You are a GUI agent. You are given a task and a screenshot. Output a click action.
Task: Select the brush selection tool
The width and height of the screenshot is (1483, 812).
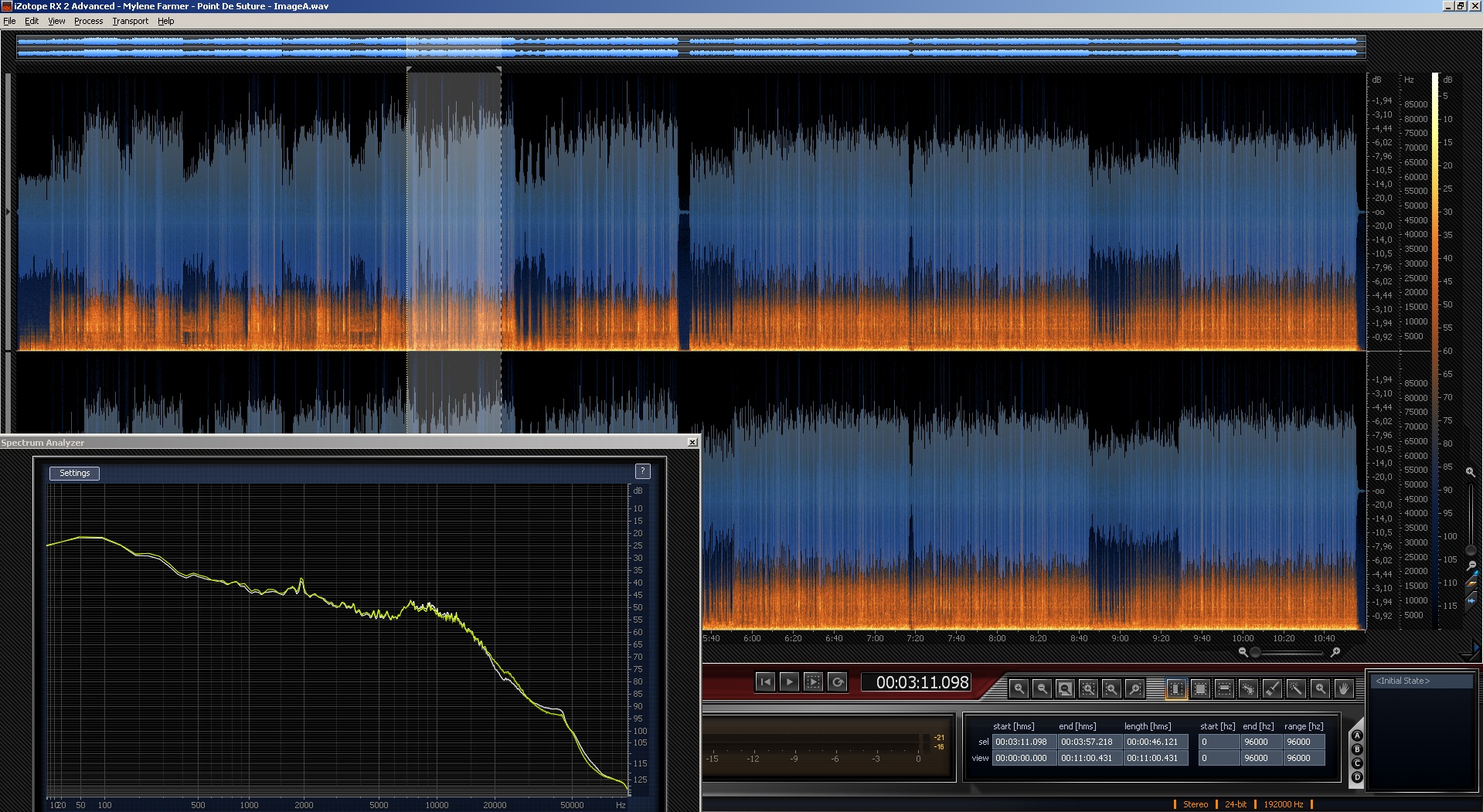click(1272, 688)
